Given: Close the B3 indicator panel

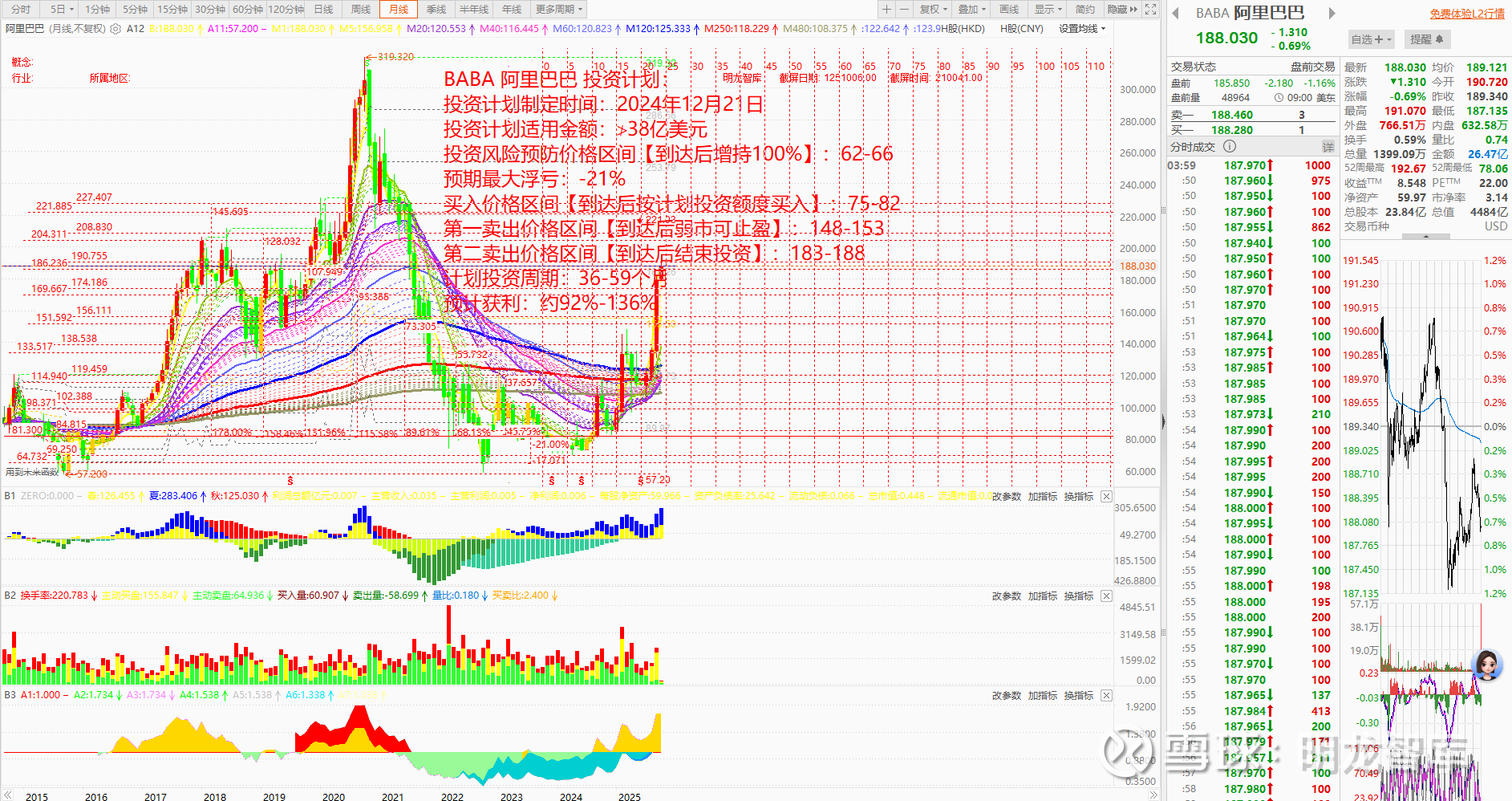Looking at the screenshot, I should (x=1106, y=695).
